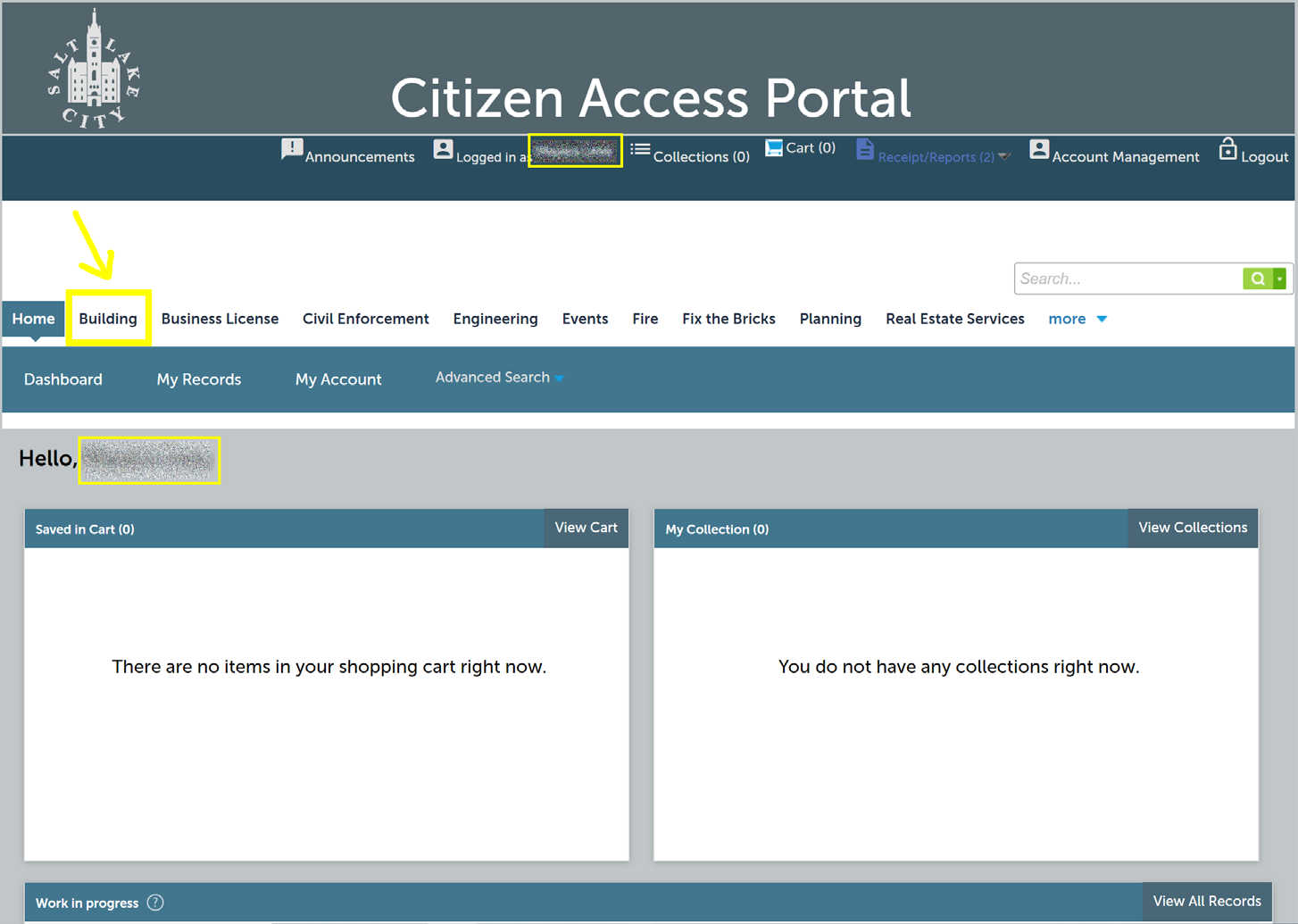Open the Business License tab
Image resolution: width=1298 pixels, height=924 pixels.
point(220,319)
